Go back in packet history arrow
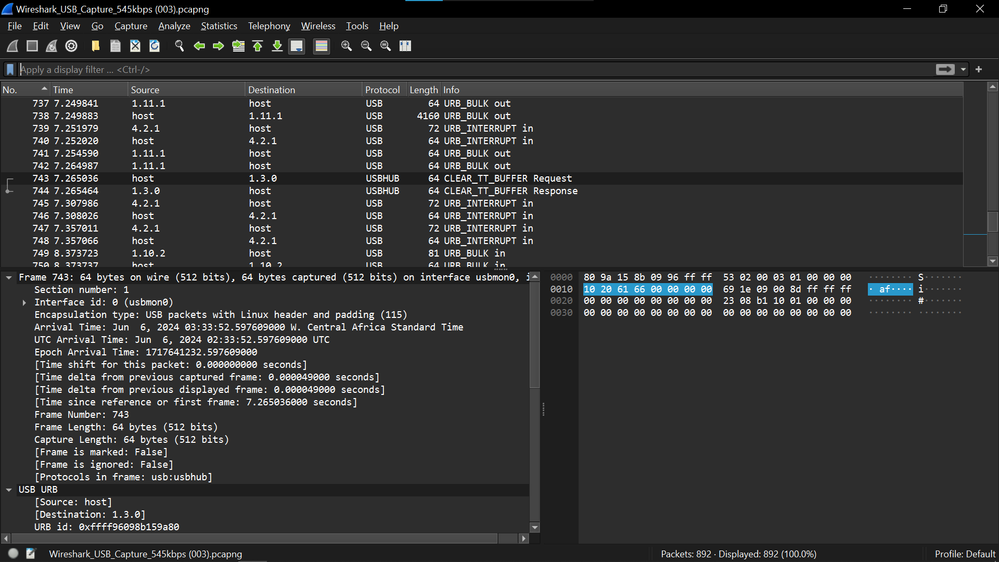Viewport: 999px width, 562px height. (199, 46)
